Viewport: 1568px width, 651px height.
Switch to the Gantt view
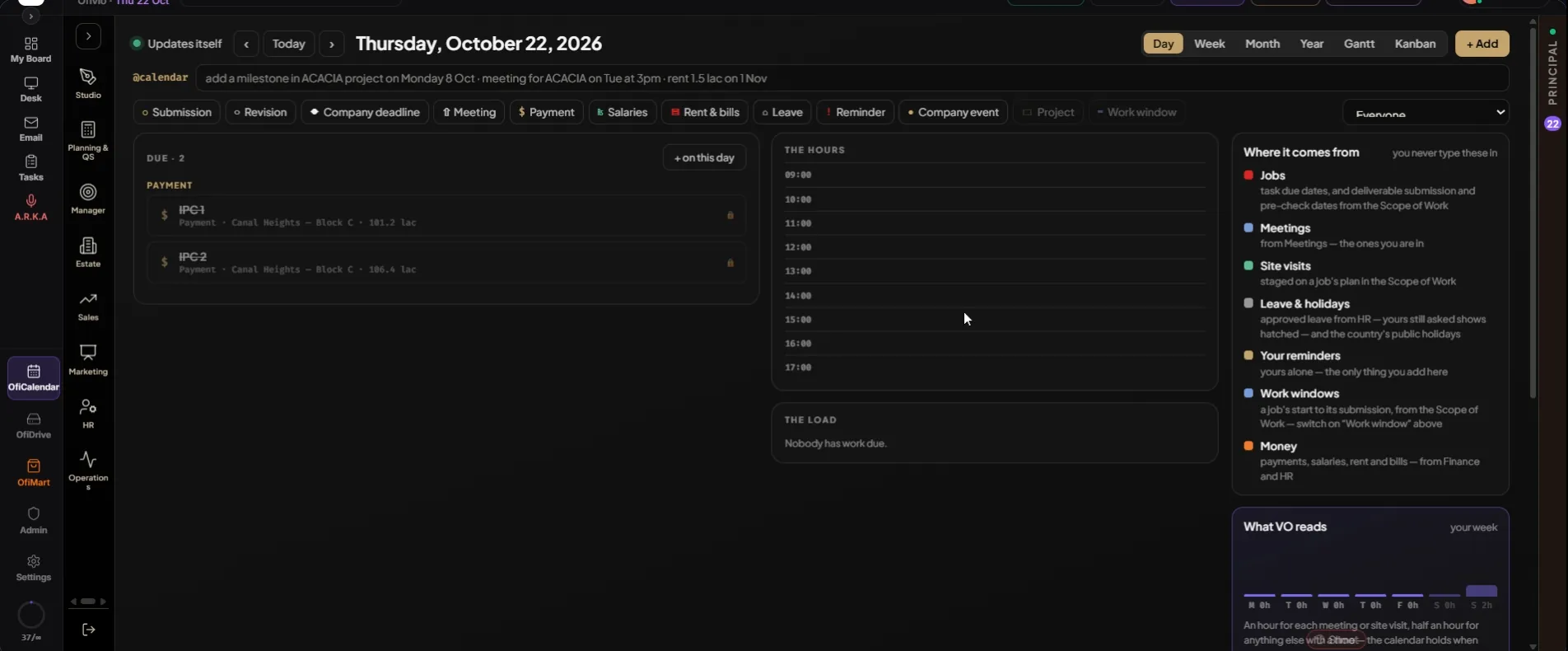tap(1359, 44)
